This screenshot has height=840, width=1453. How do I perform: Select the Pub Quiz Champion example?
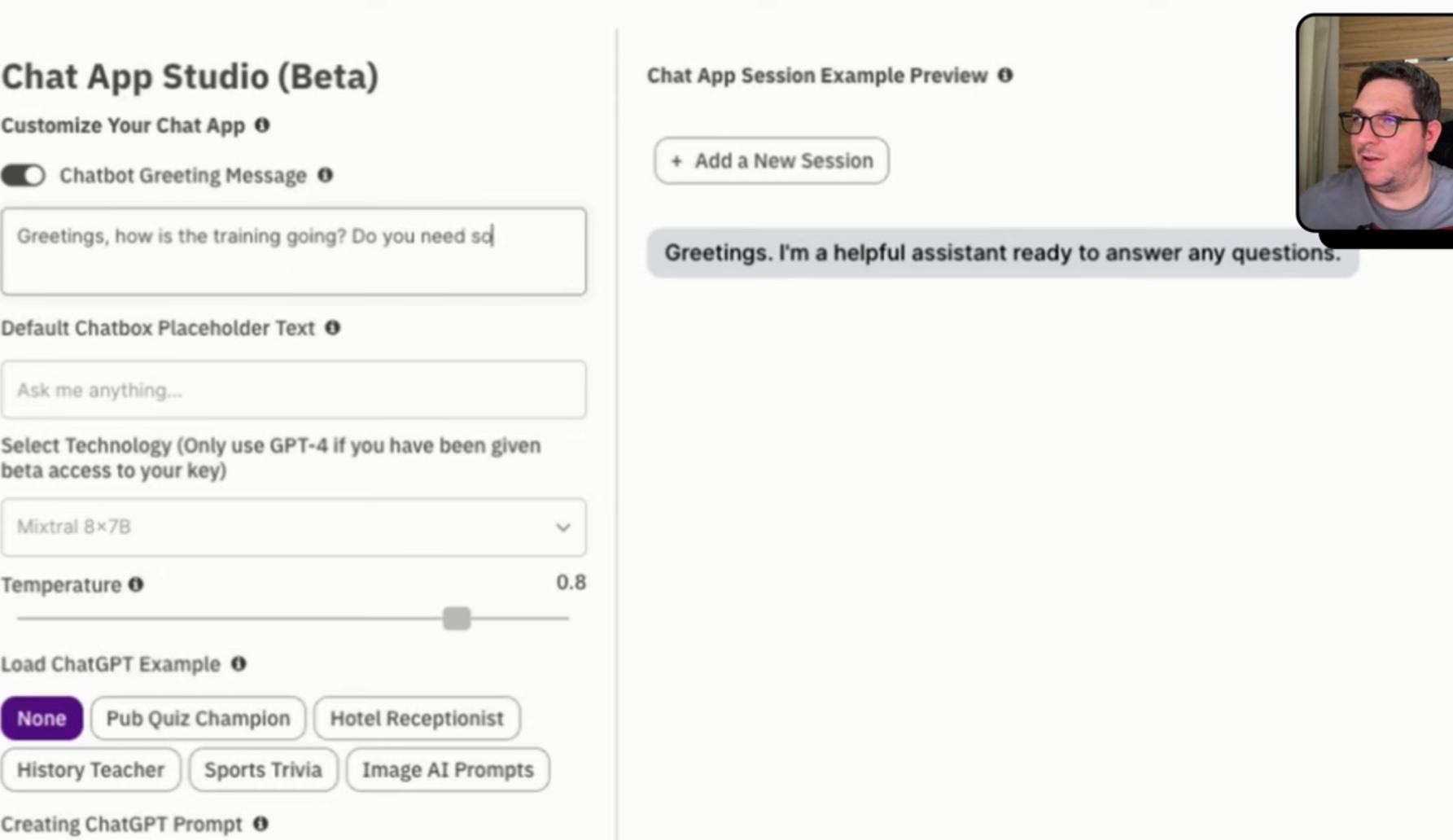click(198, 718)
